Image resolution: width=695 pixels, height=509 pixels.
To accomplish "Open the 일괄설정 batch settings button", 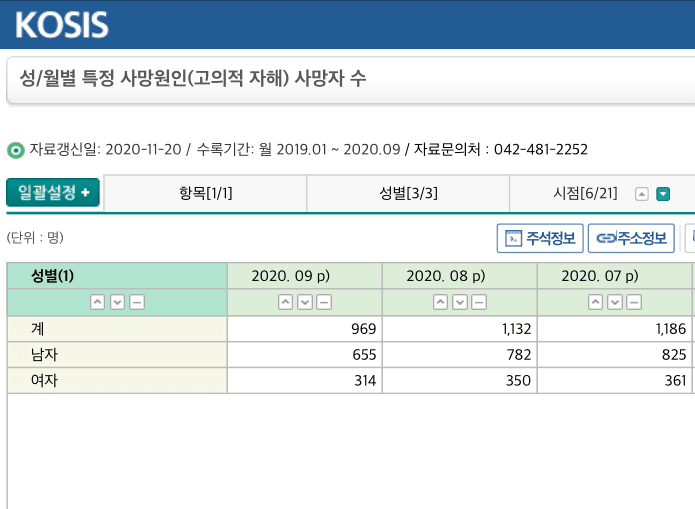I will pos(53,193).
